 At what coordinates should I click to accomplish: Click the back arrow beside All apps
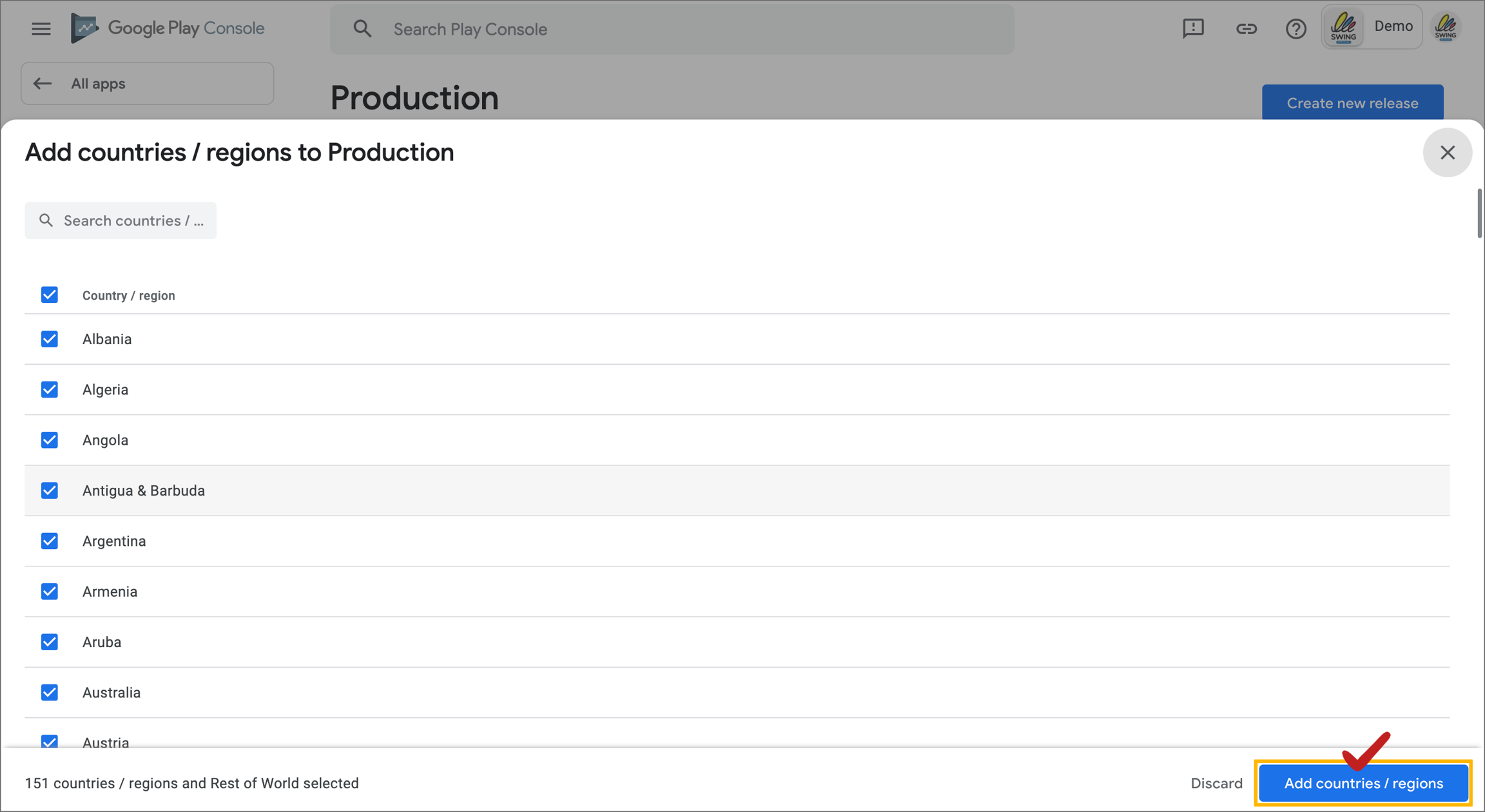click(x=43, y=84)
